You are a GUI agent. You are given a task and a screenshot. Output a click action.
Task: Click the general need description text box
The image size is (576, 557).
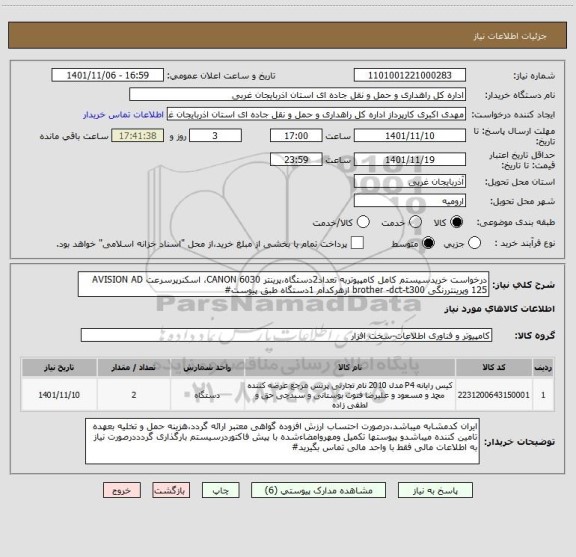pyautogui.click(x=284, y=284)
